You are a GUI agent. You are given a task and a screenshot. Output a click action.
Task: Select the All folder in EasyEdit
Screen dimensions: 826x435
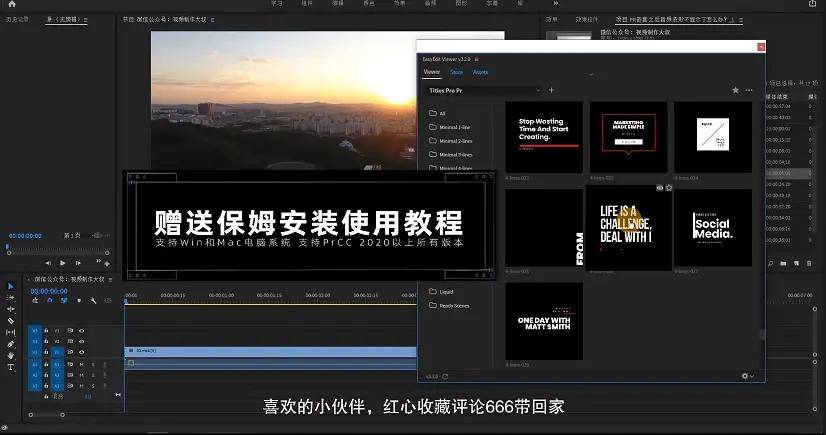438,113
